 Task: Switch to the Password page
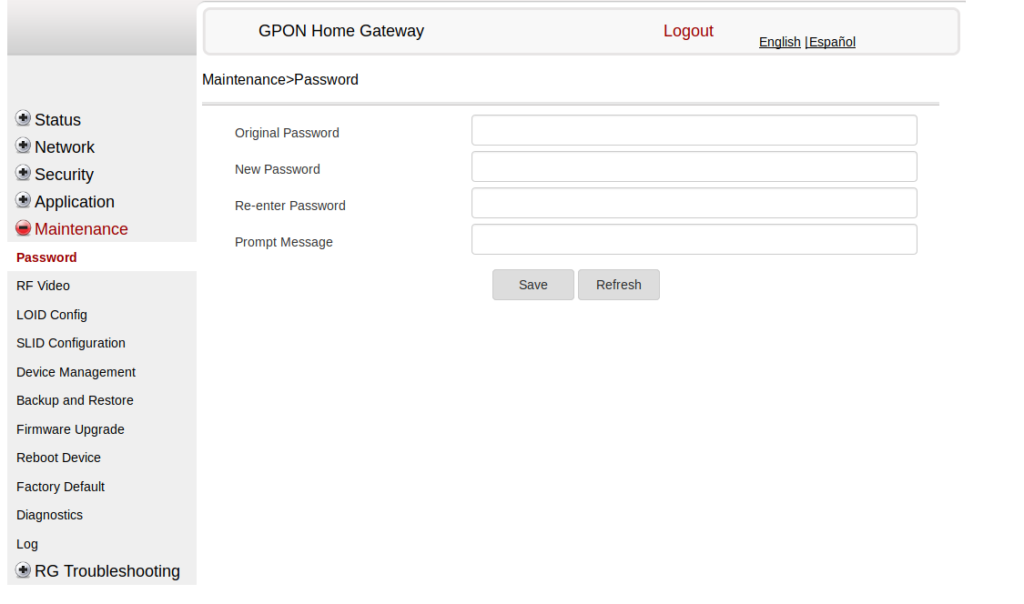[45, 257]
